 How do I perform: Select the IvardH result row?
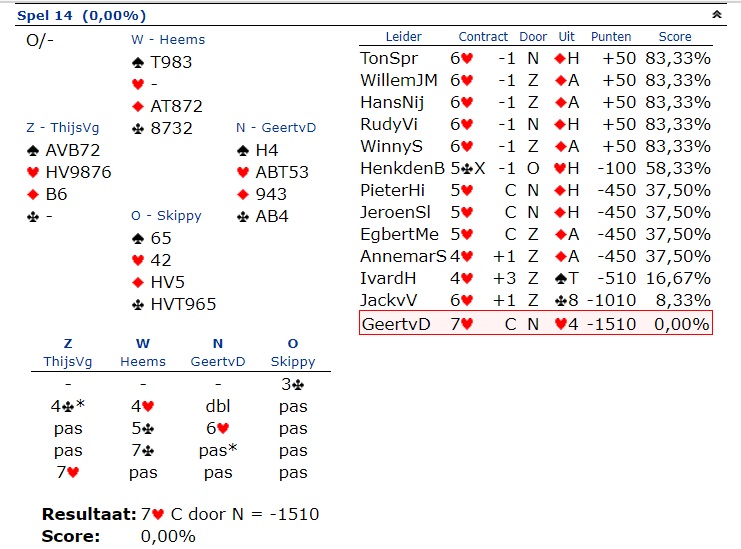(x=535, y=278)
